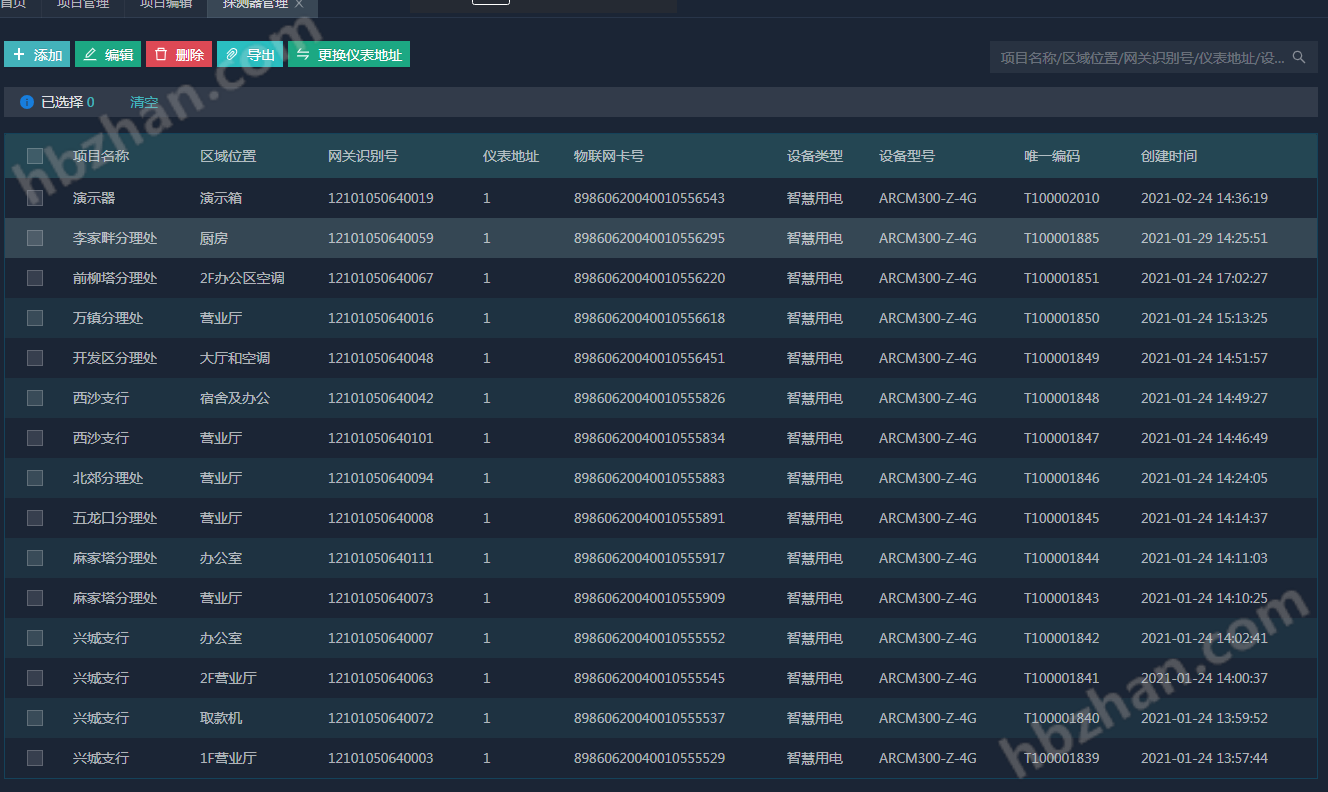Close the 探测器管理 tab with its X
Image resolution: width=1328 pixels, height=792 pixels.
(299, 4)
